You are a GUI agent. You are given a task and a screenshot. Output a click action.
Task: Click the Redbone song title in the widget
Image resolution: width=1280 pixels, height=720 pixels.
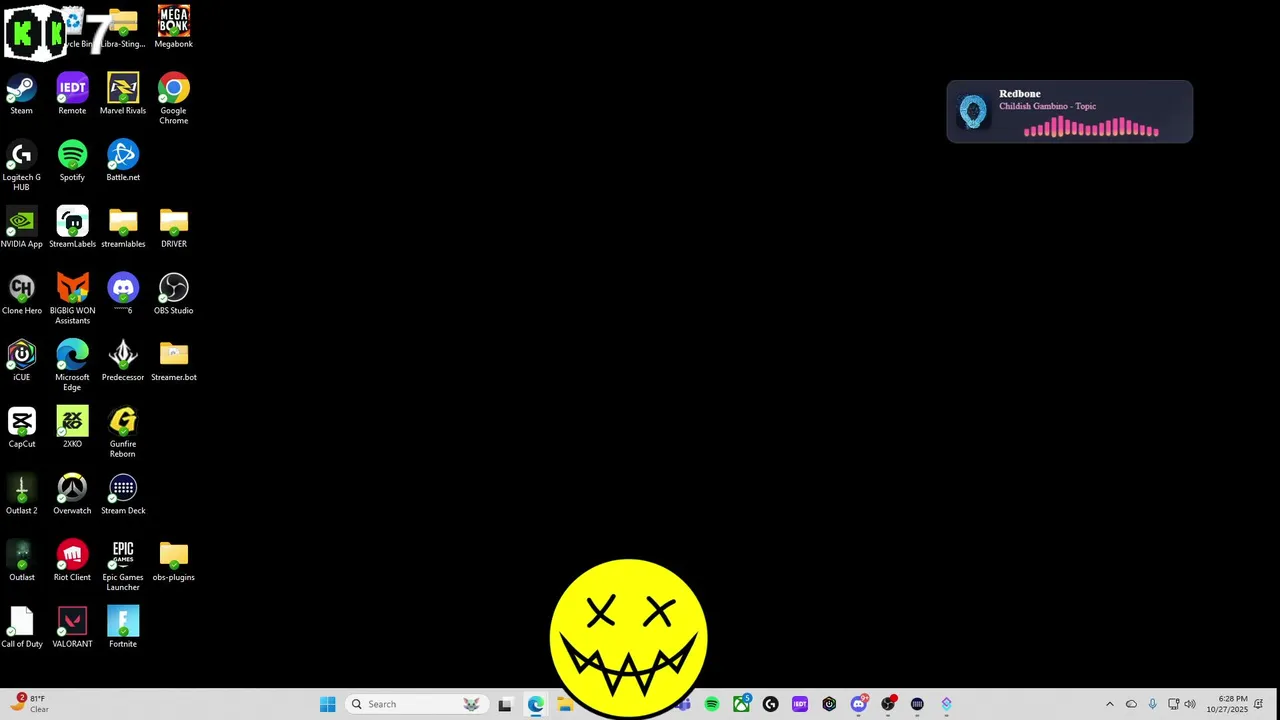point(1020,93)
